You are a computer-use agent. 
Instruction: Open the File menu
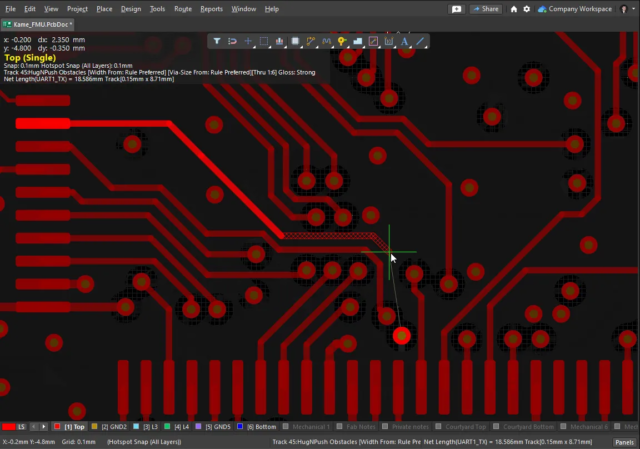(x=10, y=9)
